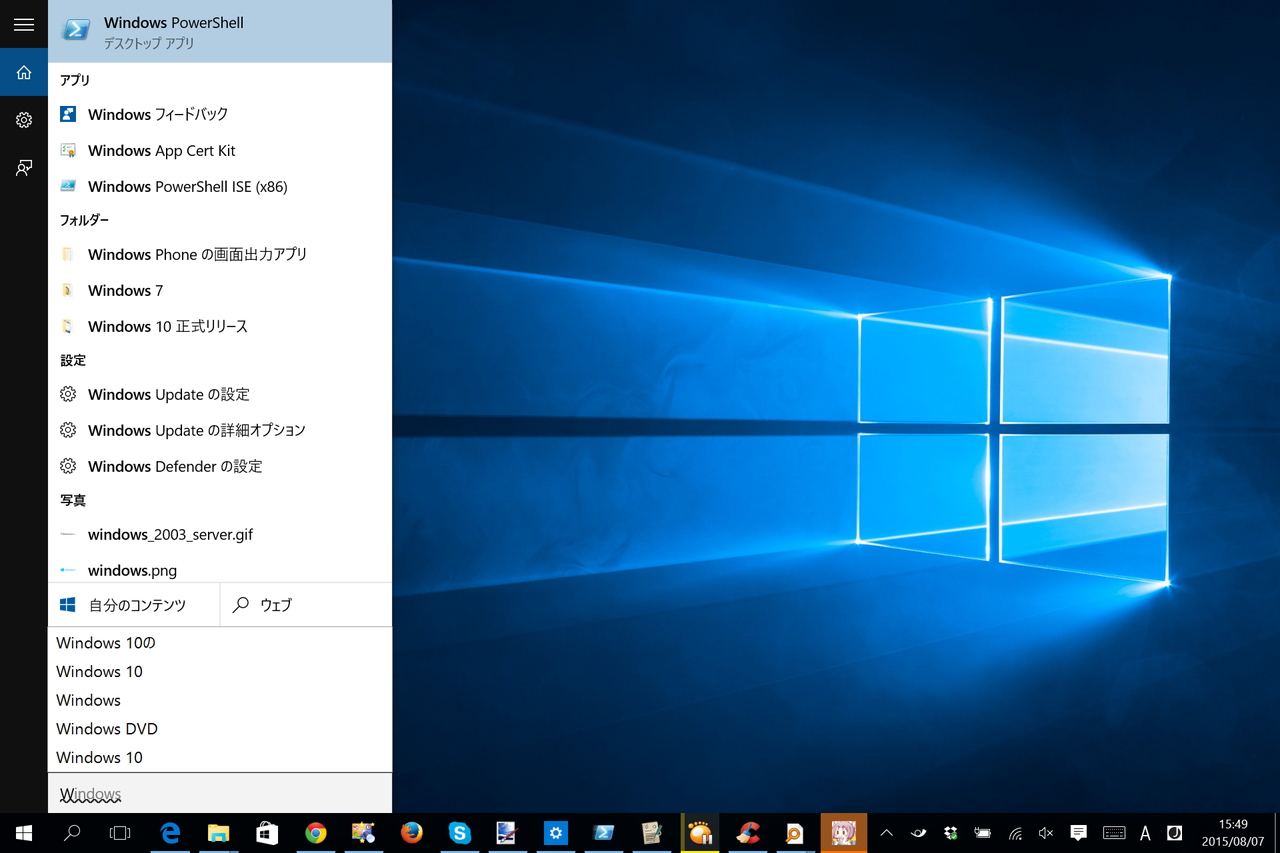Open Action Center from the system tray

point(1077,832)
